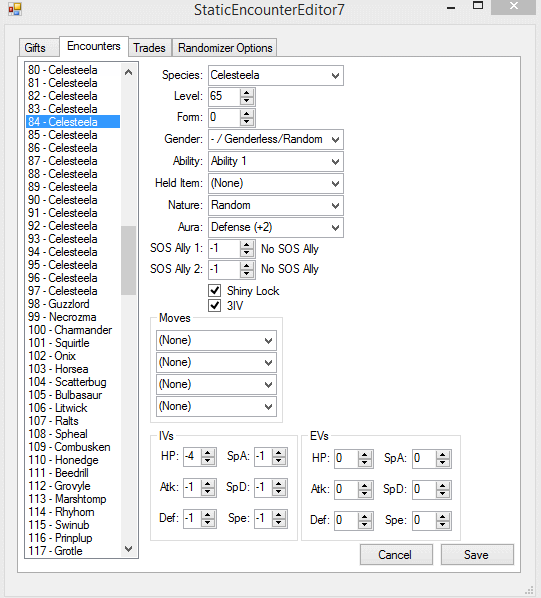Increase the HP IV with up arrow

click(208, 453)
